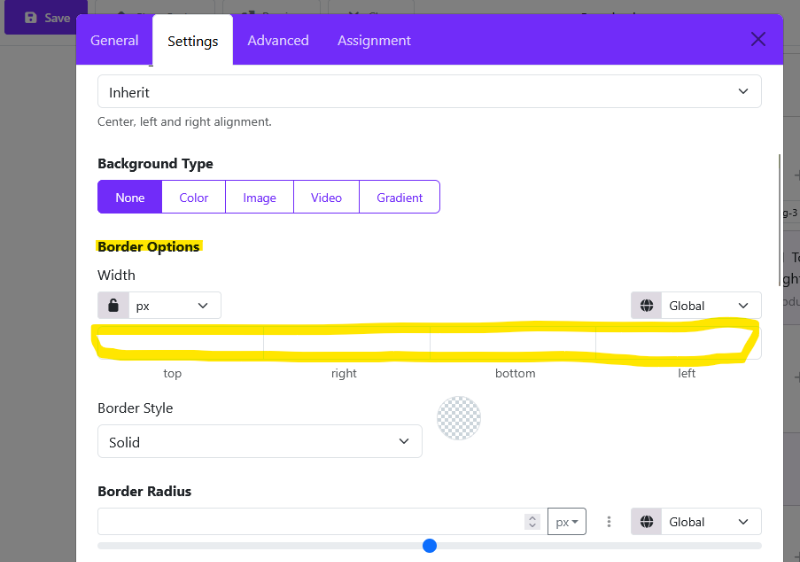This screenshot has width=800, height=562.
Task: Open the Assignment tab
Action: click(x=374, y=41)
